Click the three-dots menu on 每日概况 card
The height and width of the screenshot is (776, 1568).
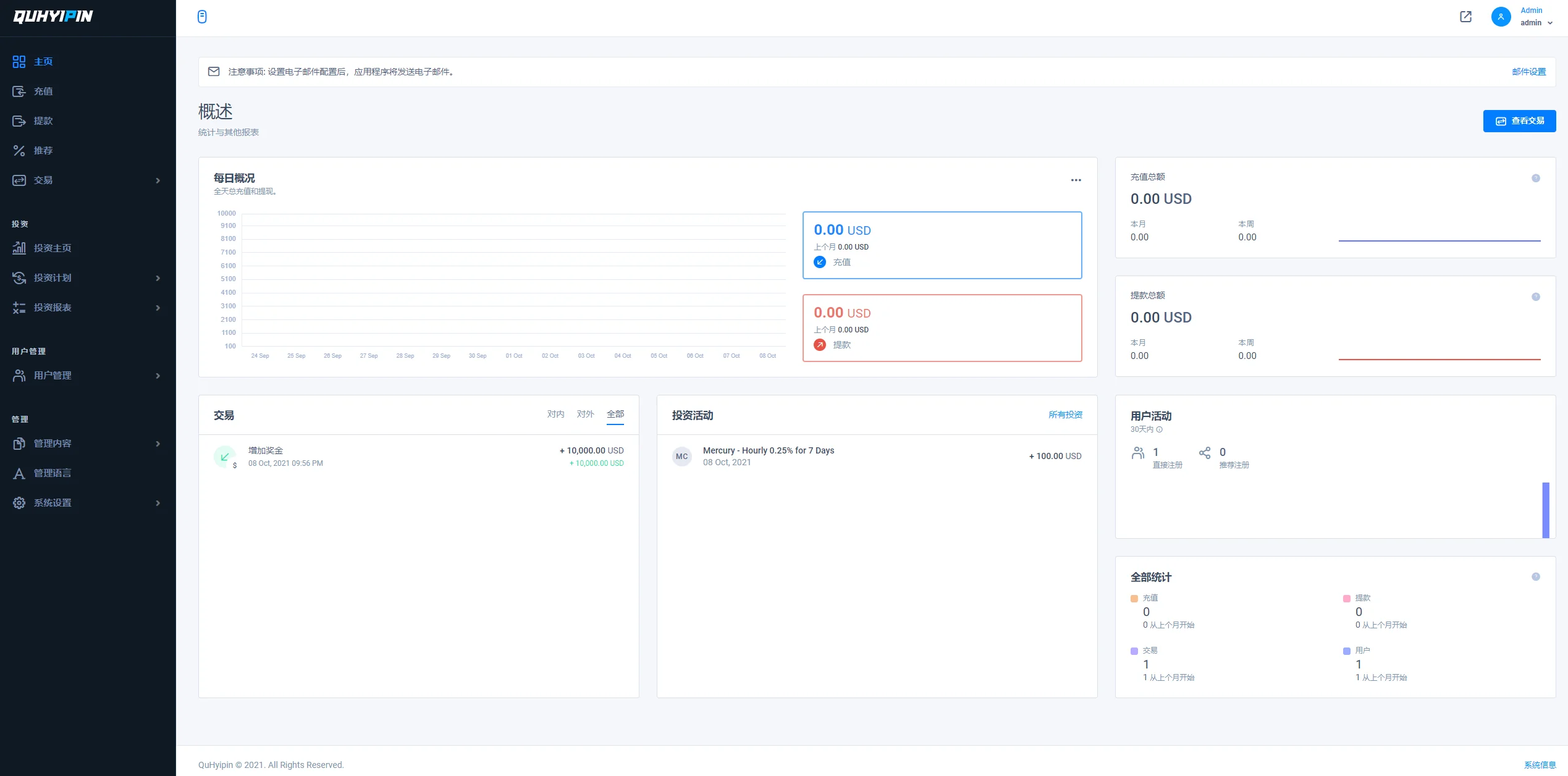coord(1076,180)
